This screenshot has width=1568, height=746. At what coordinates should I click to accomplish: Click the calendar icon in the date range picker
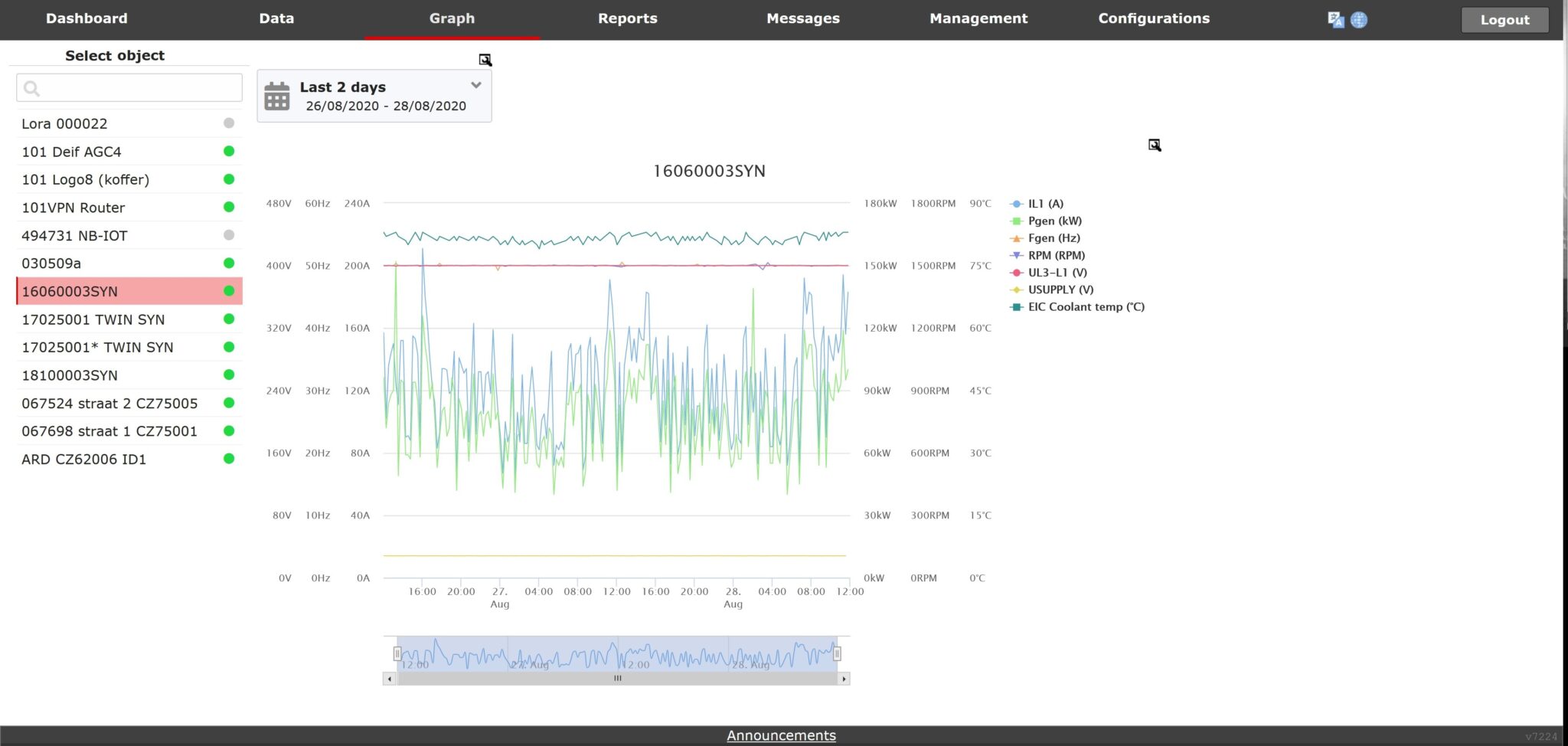click(277, 95)
